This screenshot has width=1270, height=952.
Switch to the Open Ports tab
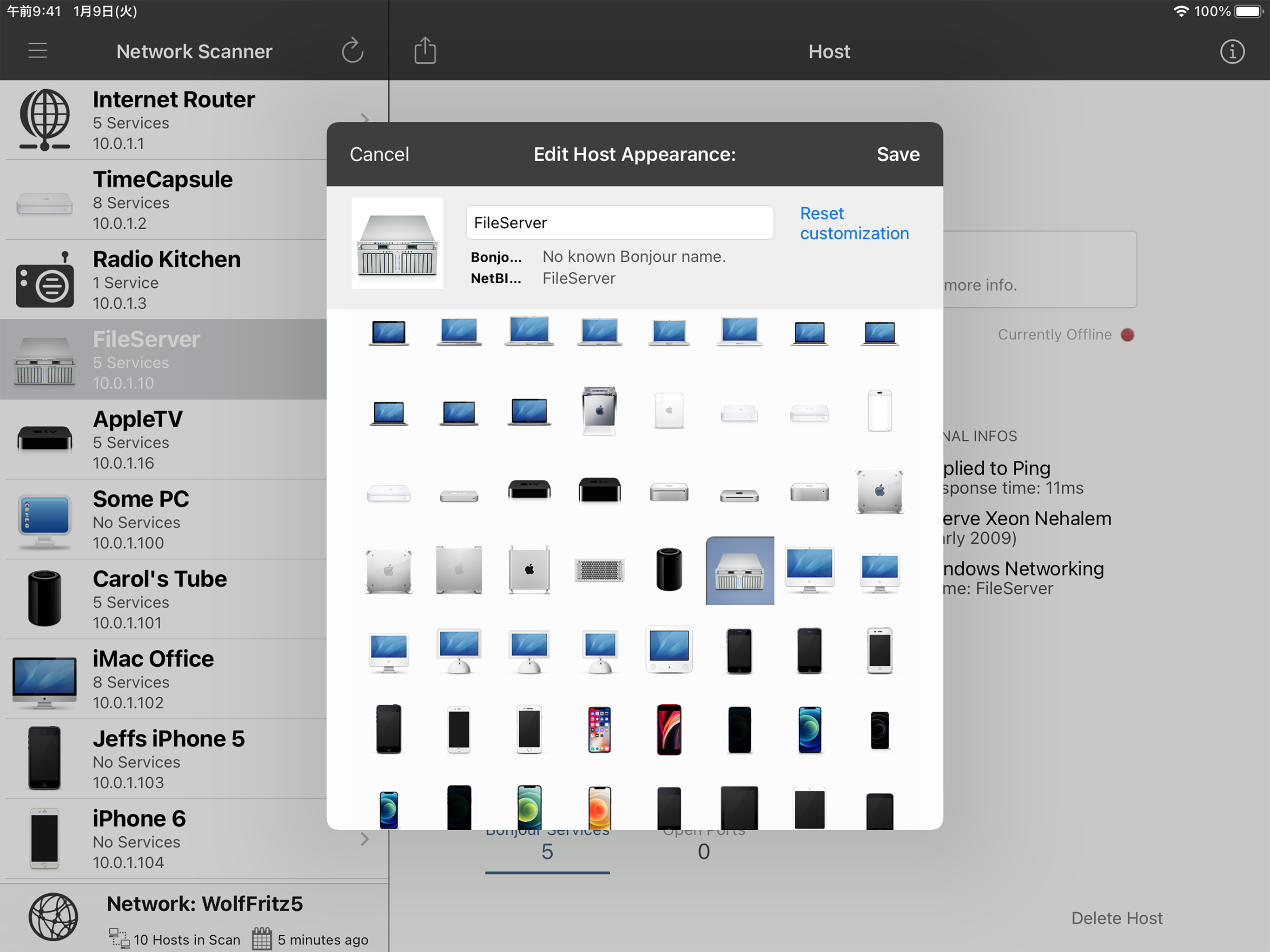(x=704, y=844)
